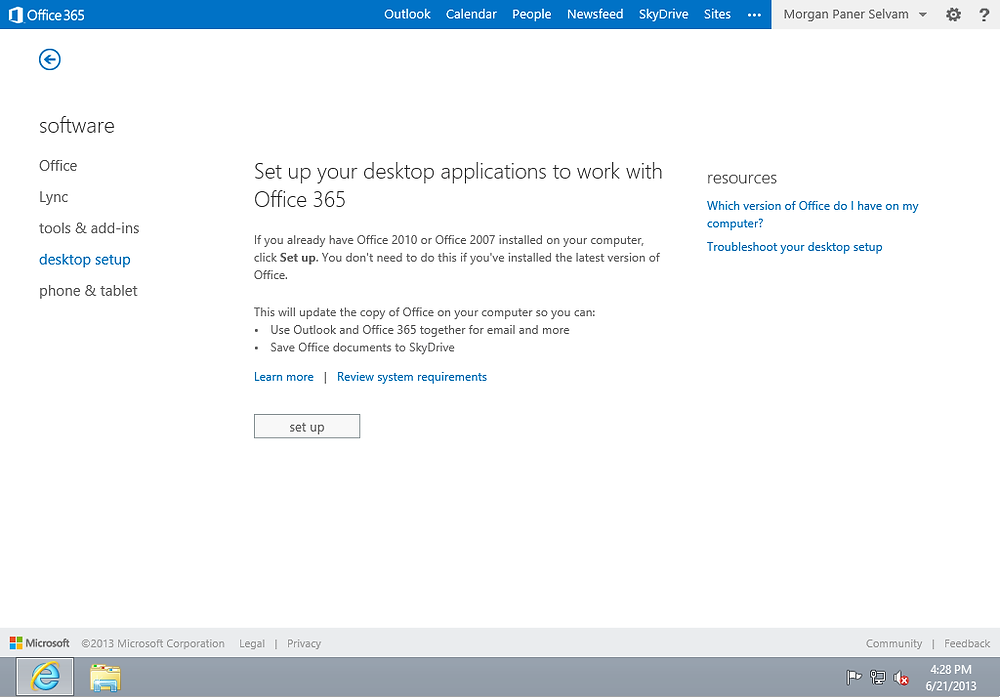
Task: Launch Internet Explorer from the taskbar
Action: [45, 677]
